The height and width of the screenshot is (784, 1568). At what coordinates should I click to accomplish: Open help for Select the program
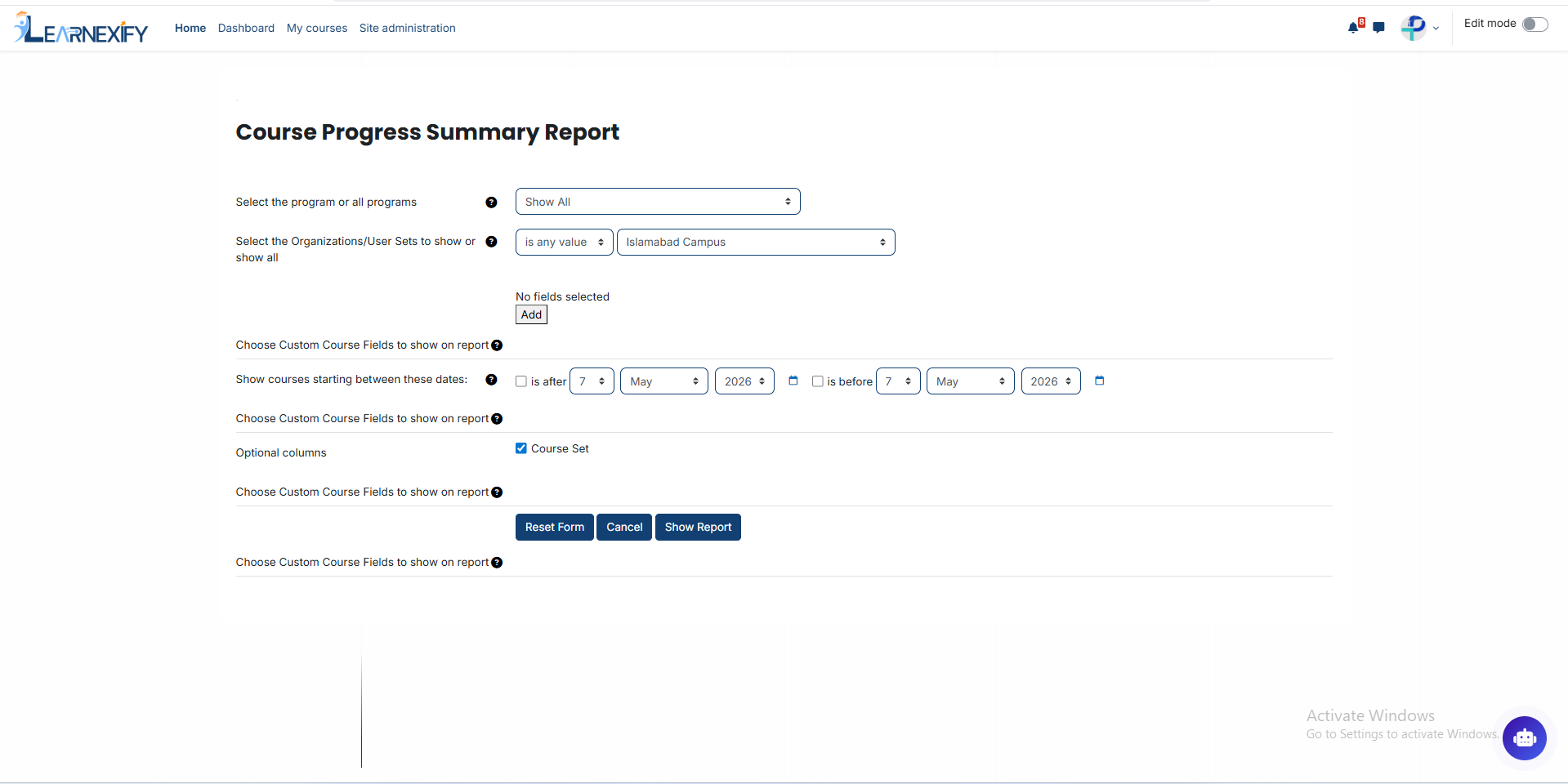[491, 203]
